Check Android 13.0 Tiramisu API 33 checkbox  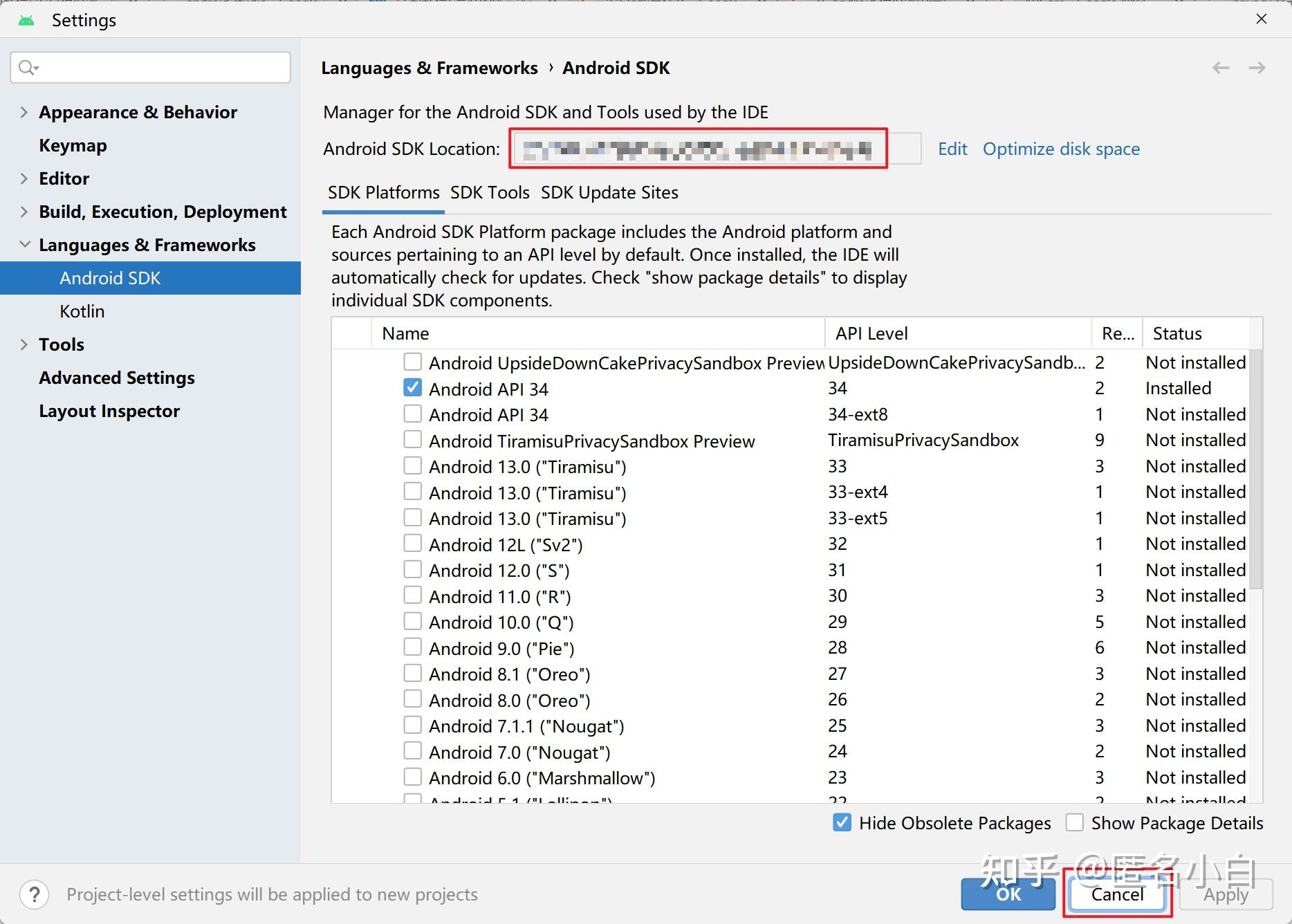tap(412, 465)
